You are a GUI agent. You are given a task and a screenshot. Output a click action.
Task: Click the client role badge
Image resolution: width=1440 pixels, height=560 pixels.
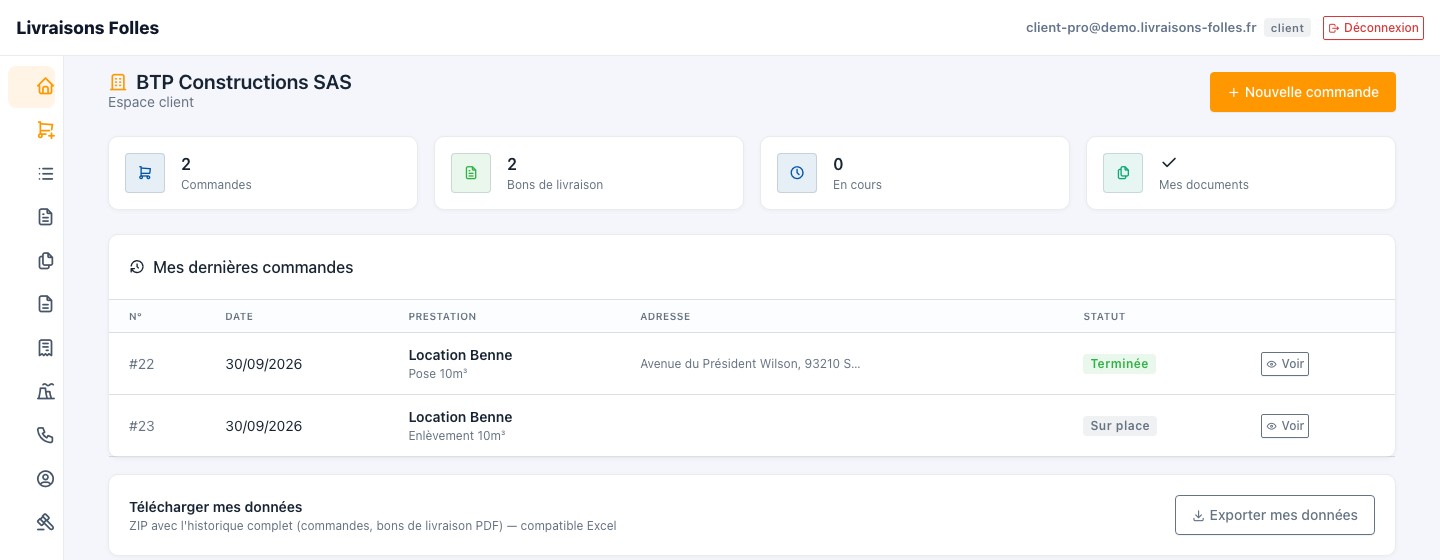pos(1287,28)
